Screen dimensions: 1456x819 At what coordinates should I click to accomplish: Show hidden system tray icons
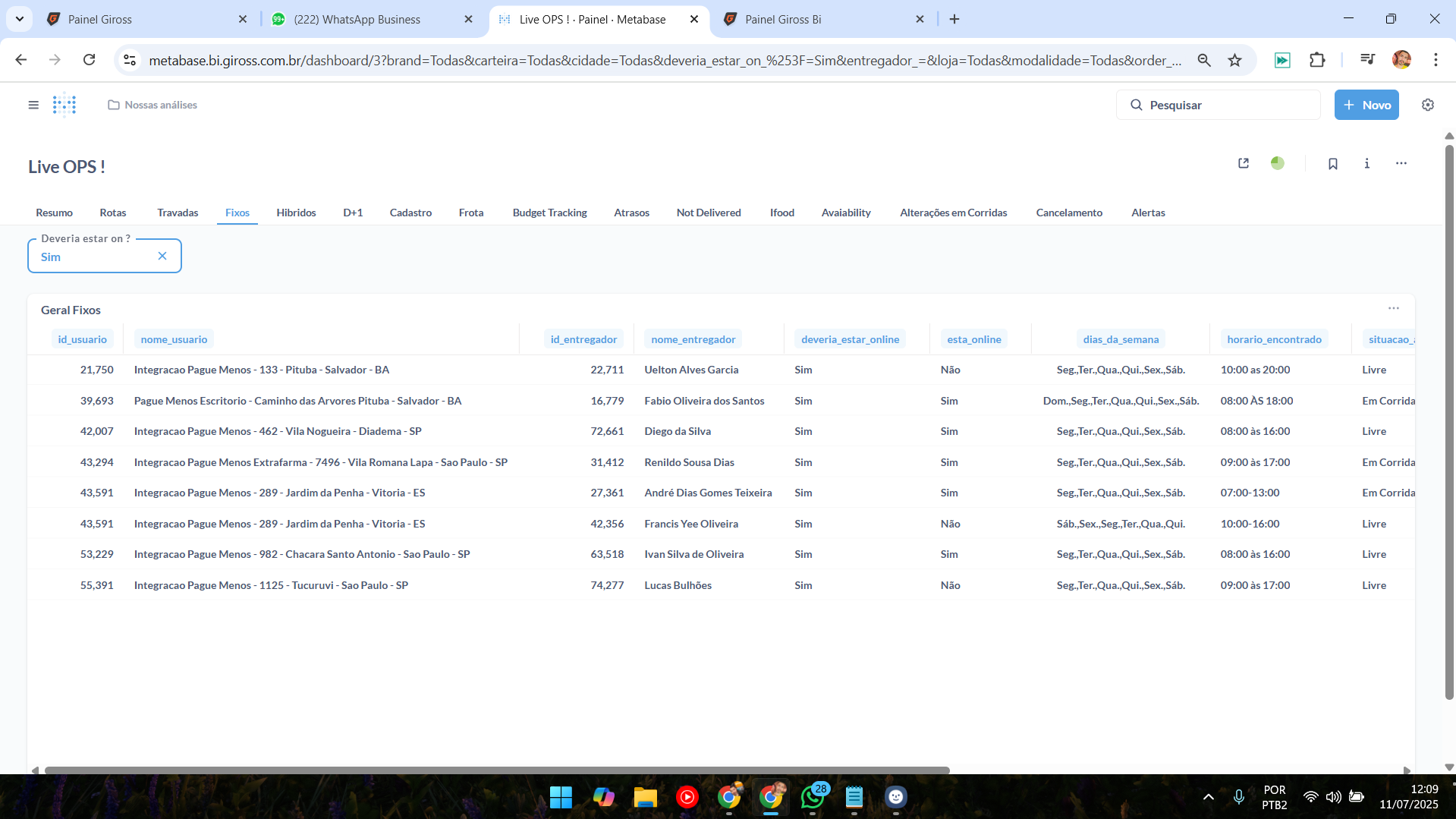[x=1209, y=797]
